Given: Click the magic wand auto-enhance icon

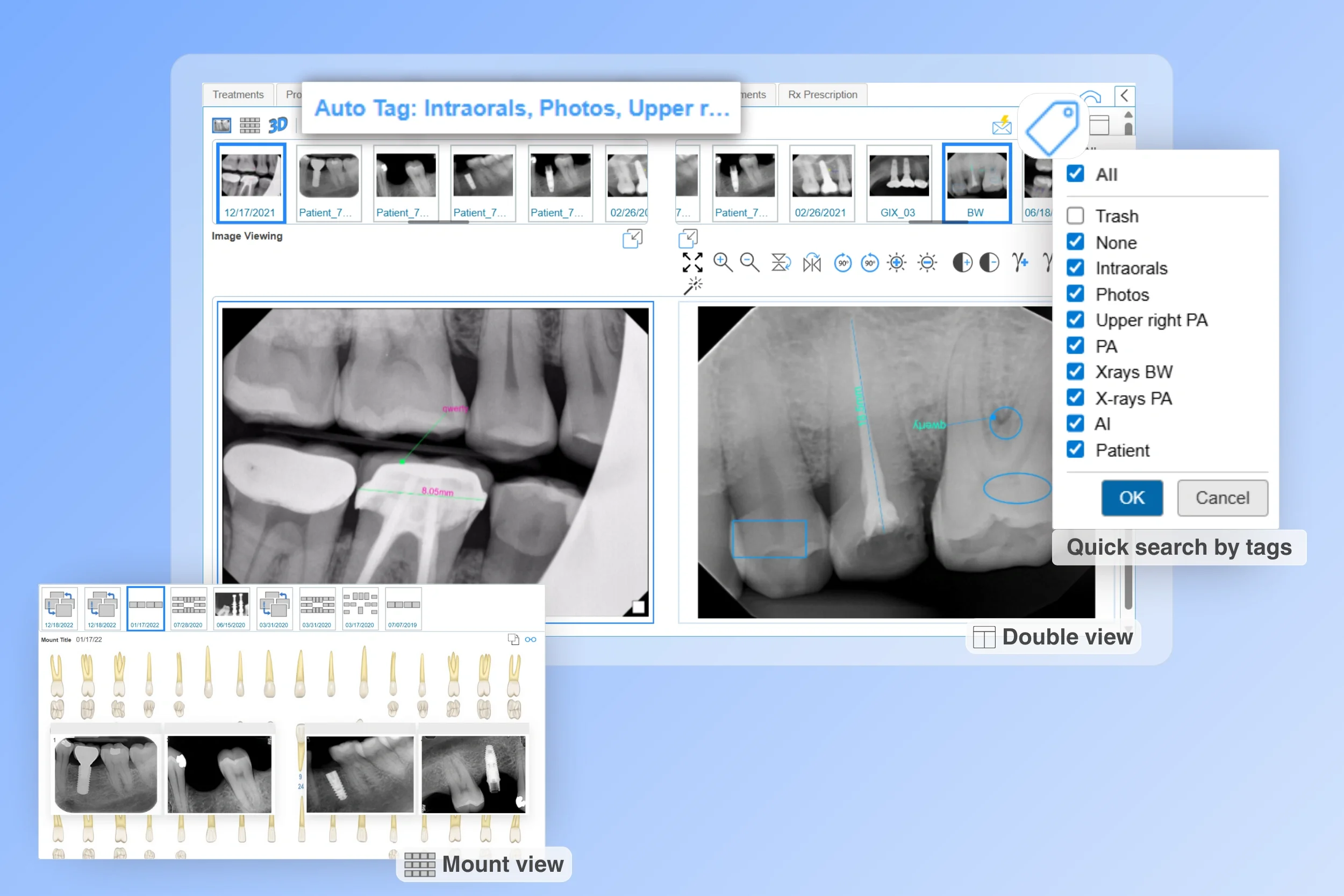Looking at the screenshot, I should (x=692, y=286).
